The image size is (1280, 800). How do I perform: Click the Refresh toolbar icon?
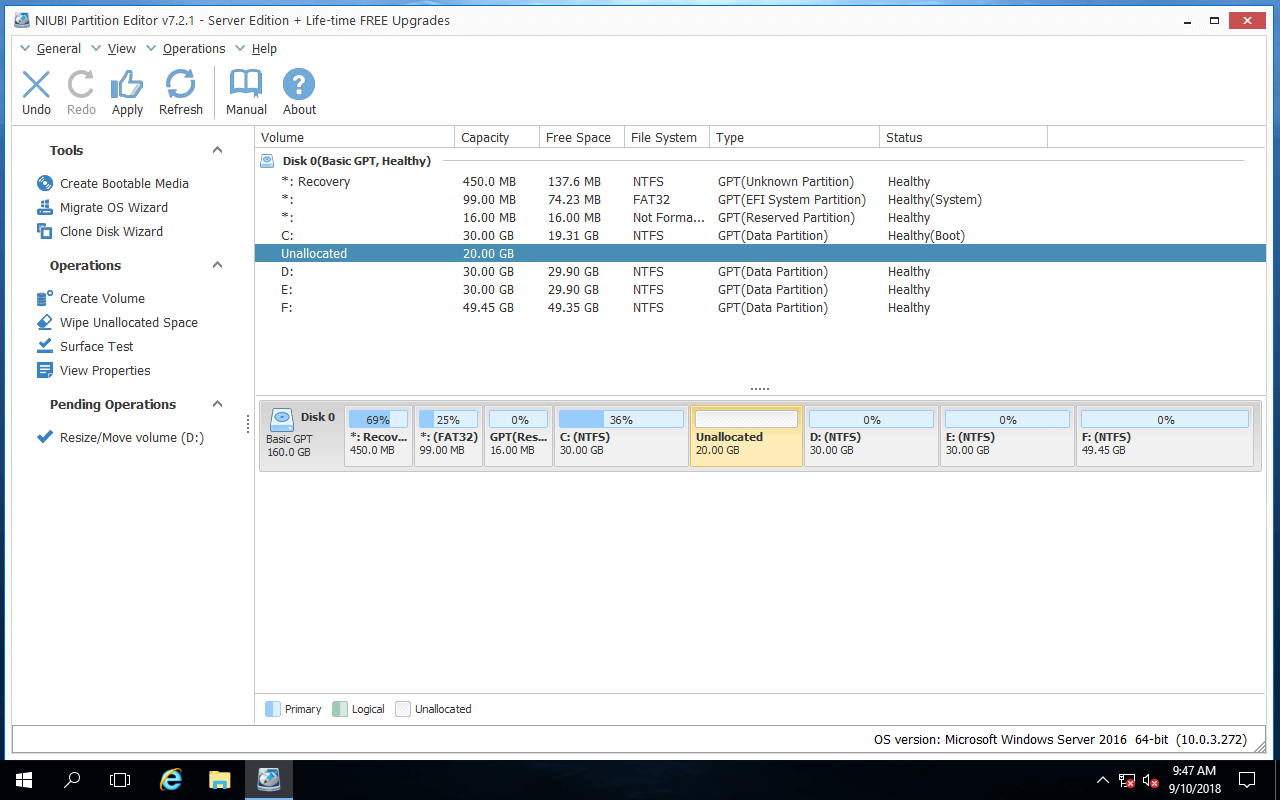[x=180, y=85]
